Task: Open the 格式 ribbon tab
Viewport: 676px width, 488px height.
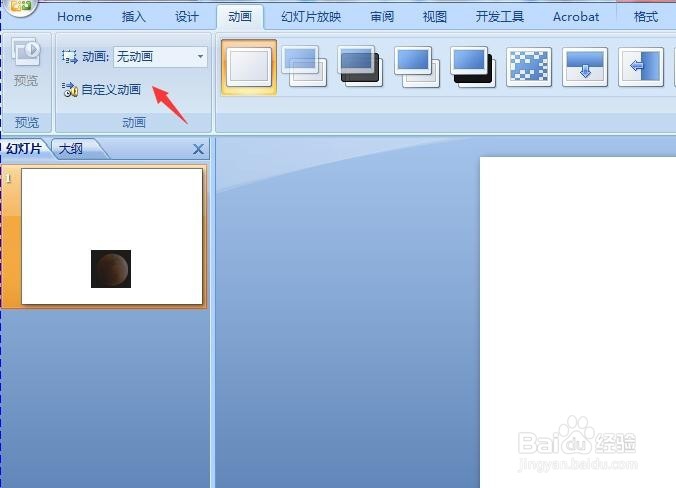Action: [x=646, y=17]
